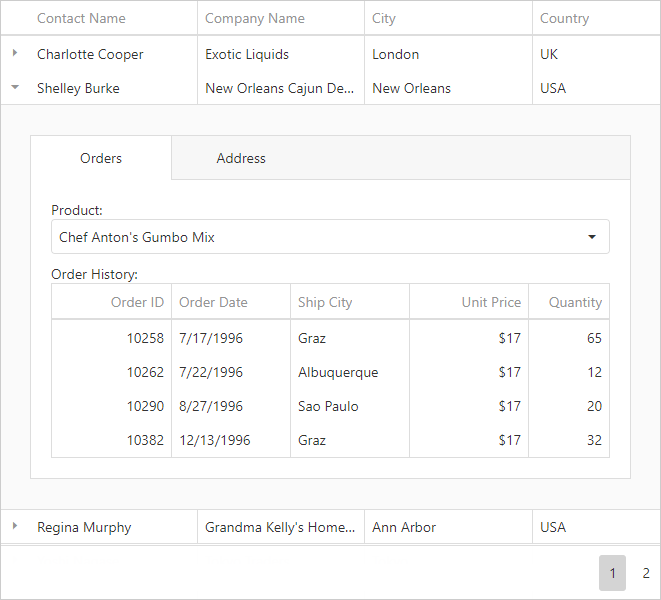Sort by Company Name column header
Viewport: 661px width, 600px height.
point(254,18)
